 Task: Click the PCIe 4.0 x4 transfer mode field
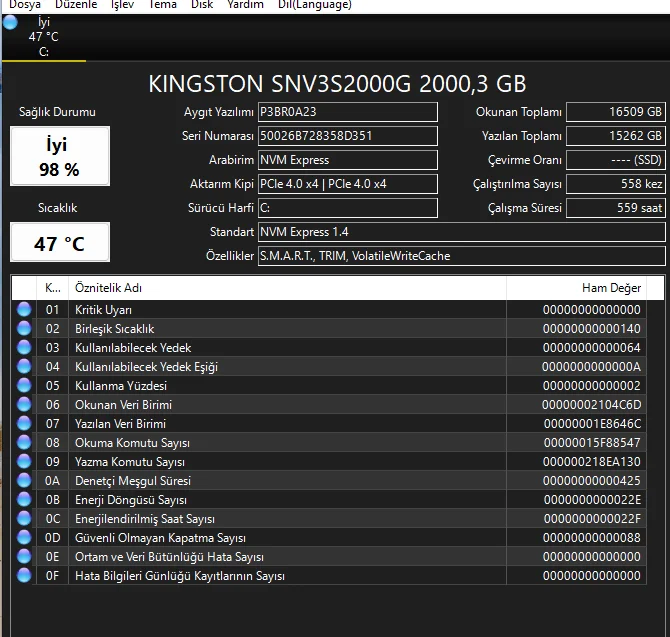(x=348, y=184)
